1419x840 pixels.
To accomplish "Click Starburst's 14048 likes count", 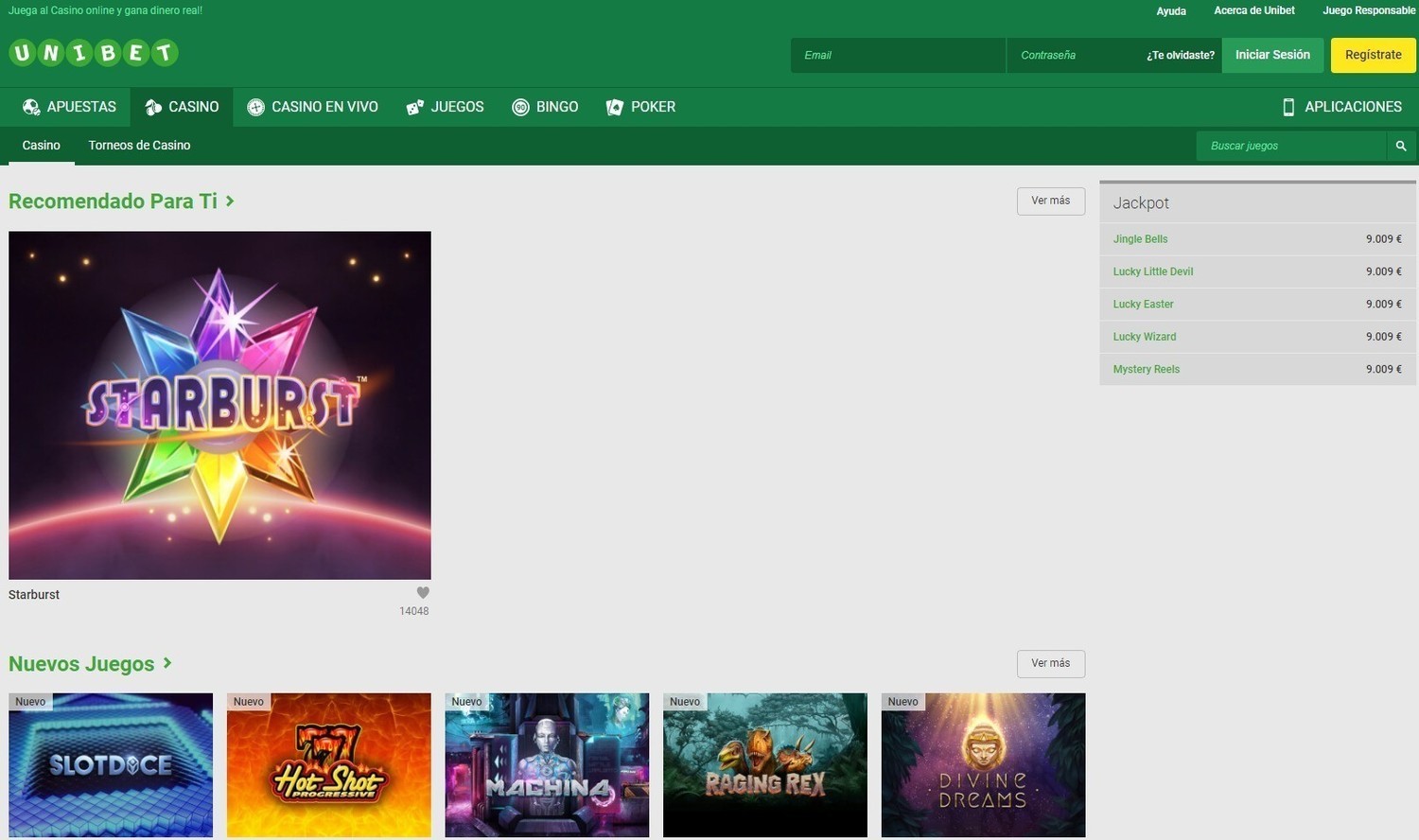I will click(414, 611).
